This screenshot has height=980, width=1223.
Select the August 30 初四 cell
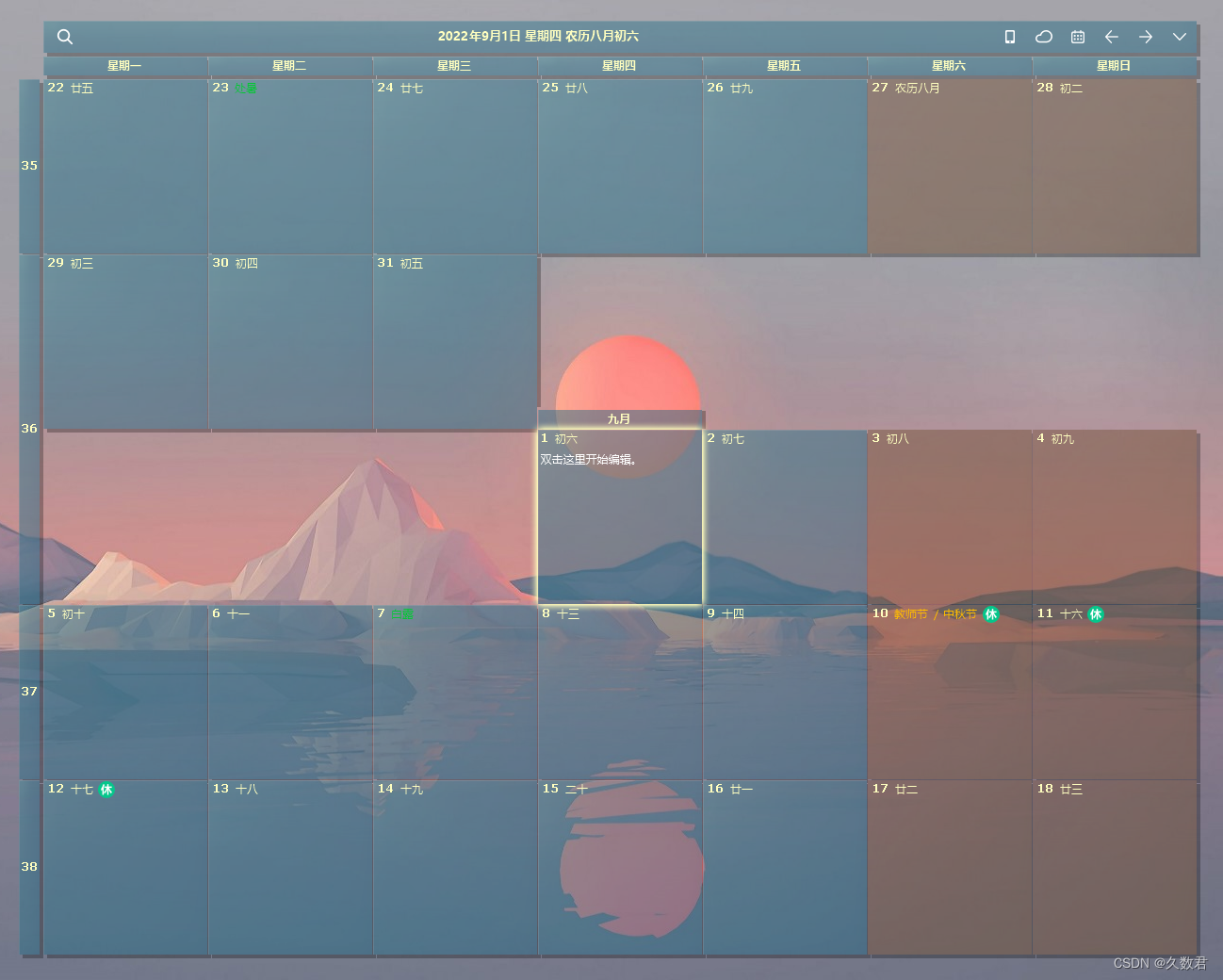click(x=290, y=342)
